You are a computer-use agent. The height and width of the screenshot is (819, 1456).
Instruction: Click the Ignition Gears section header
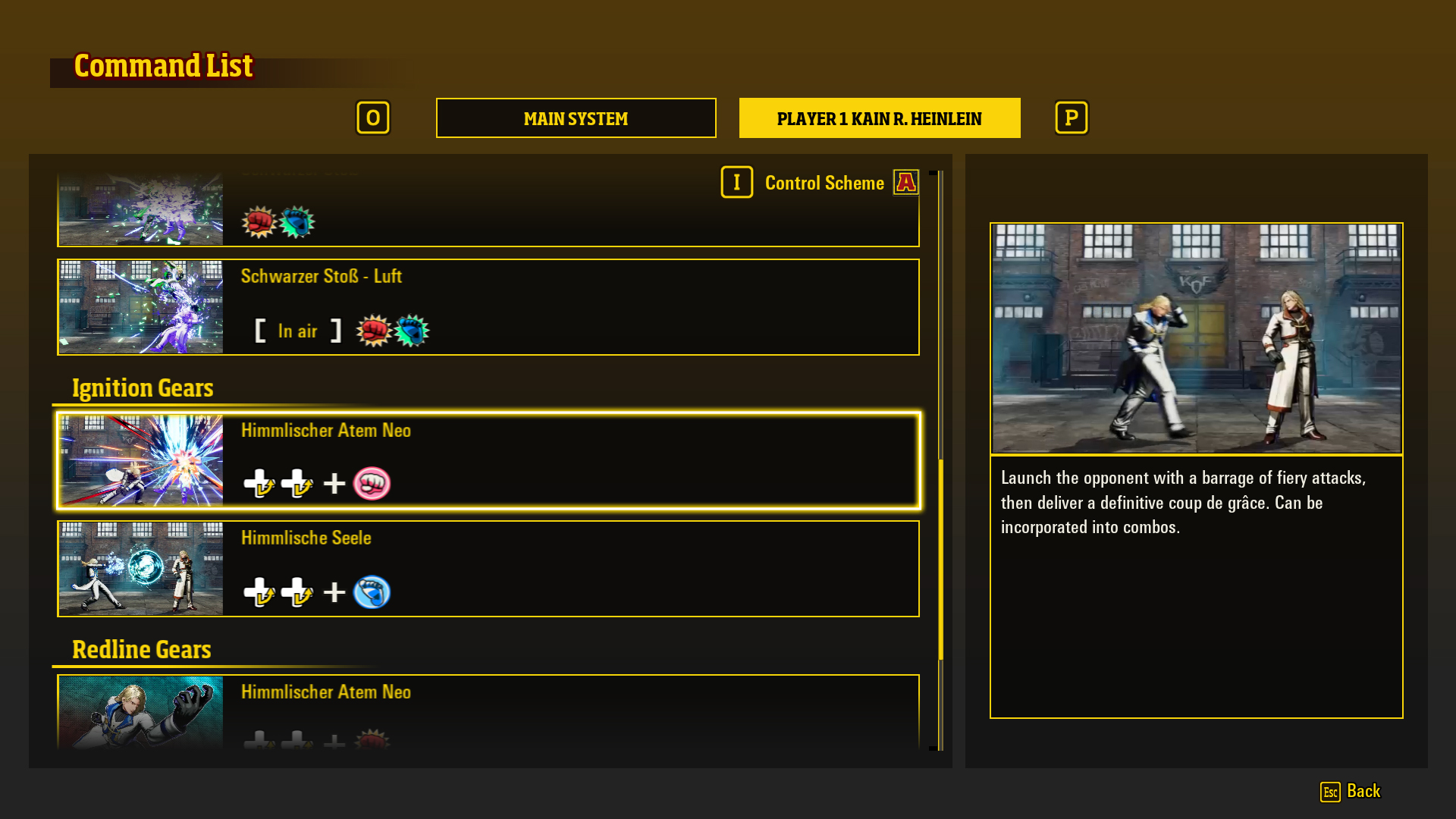point(143,388)
